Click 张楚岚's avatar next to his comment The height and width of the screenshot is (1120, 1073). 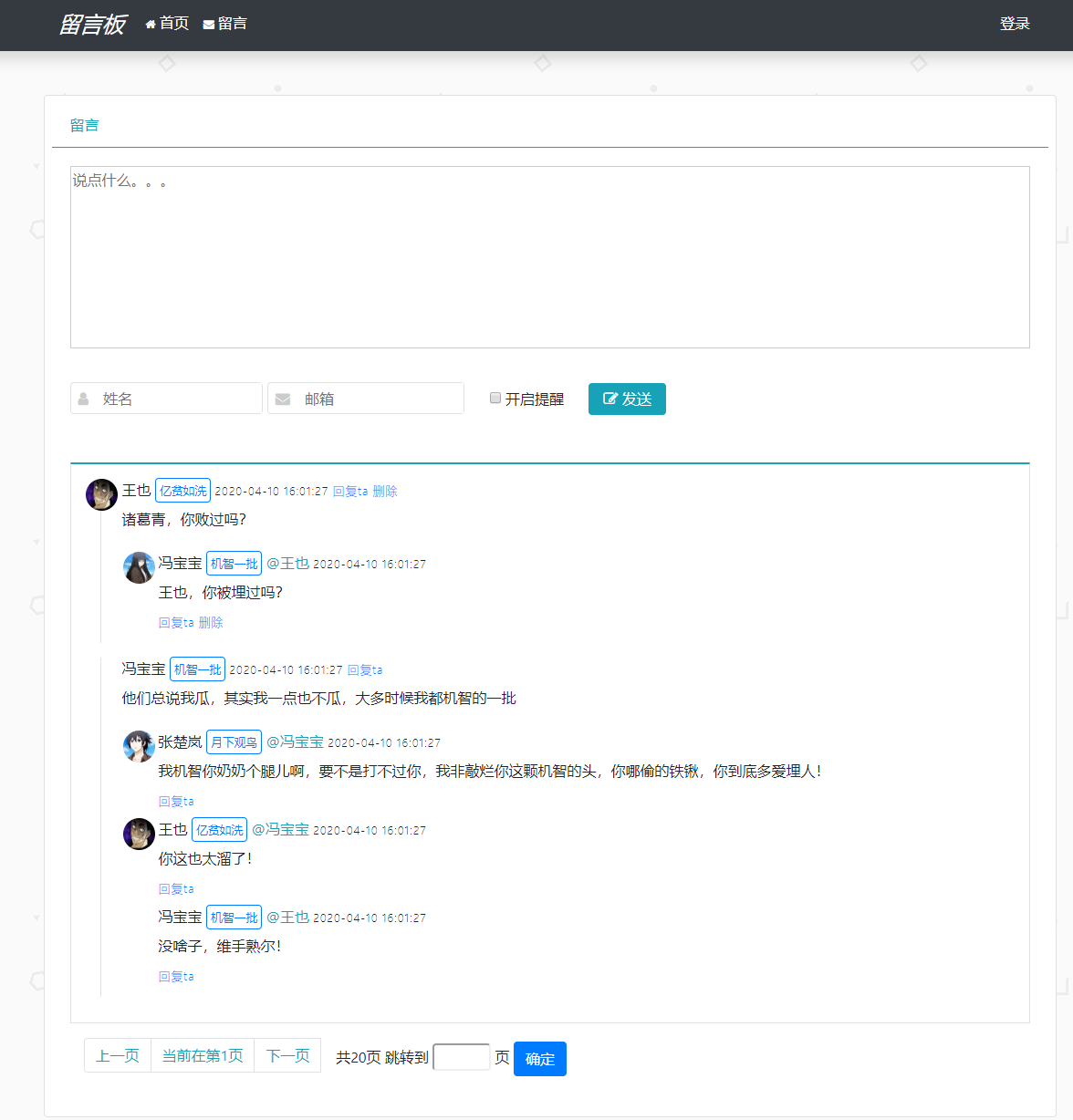(138, 746)
